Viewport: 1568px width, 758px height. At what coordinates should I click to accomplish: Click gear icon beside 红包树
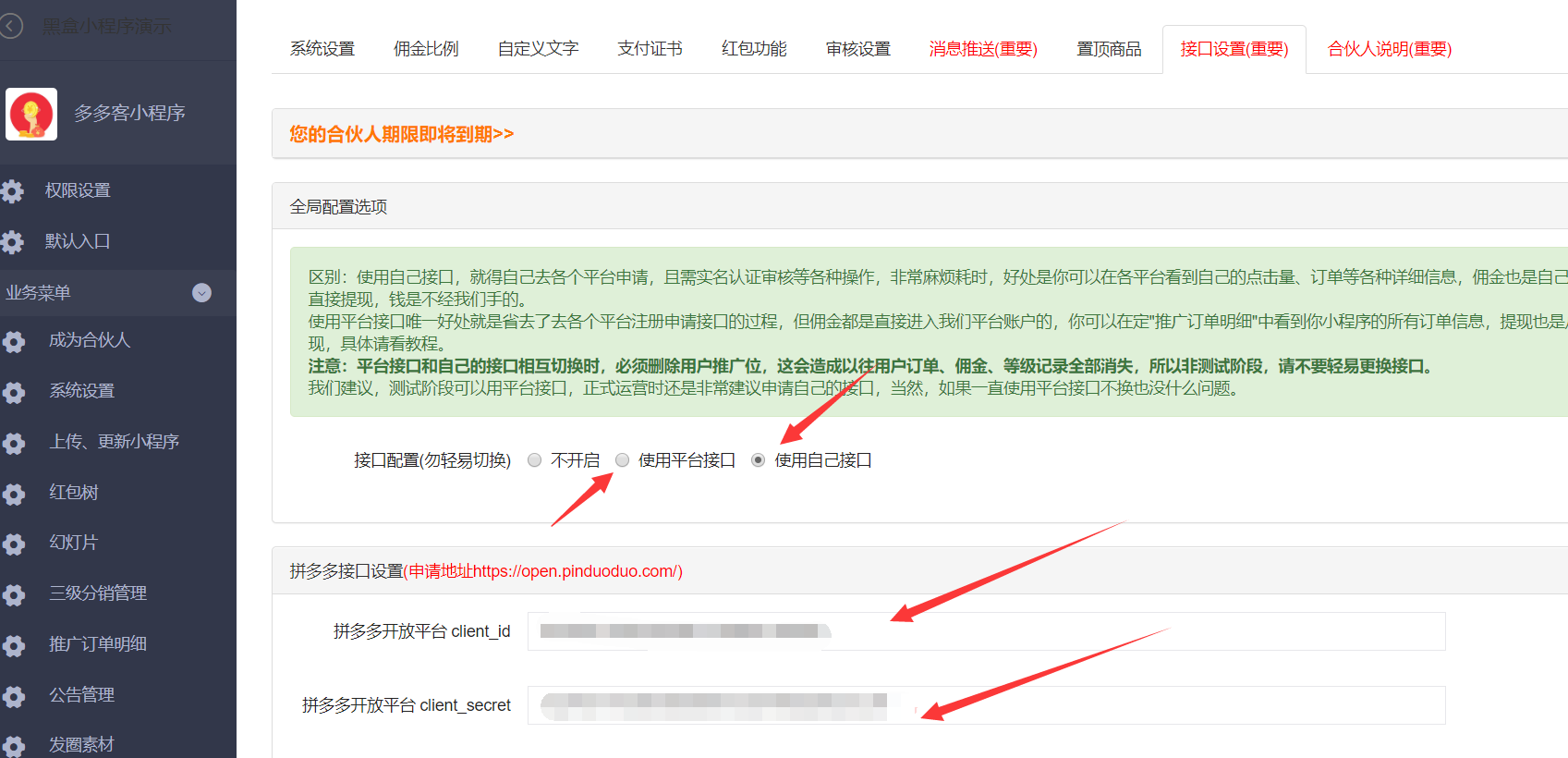pyautogui.click(x=14, y=495)
